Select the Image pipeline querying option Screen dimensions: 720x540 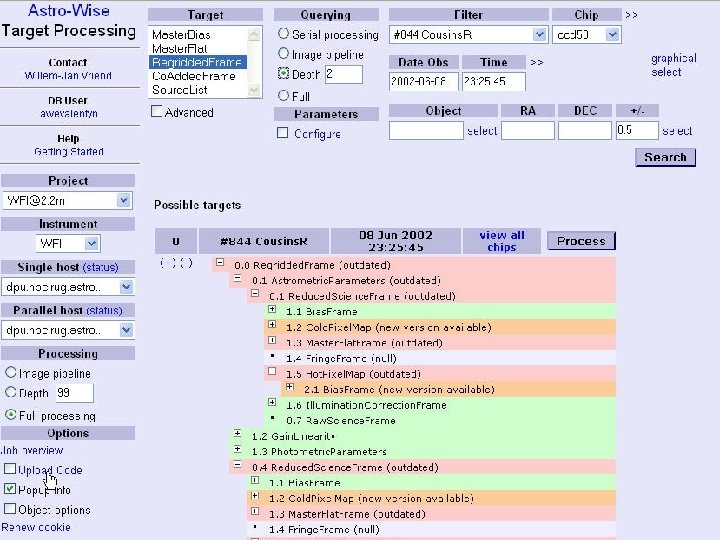click(x=283, y=54)
